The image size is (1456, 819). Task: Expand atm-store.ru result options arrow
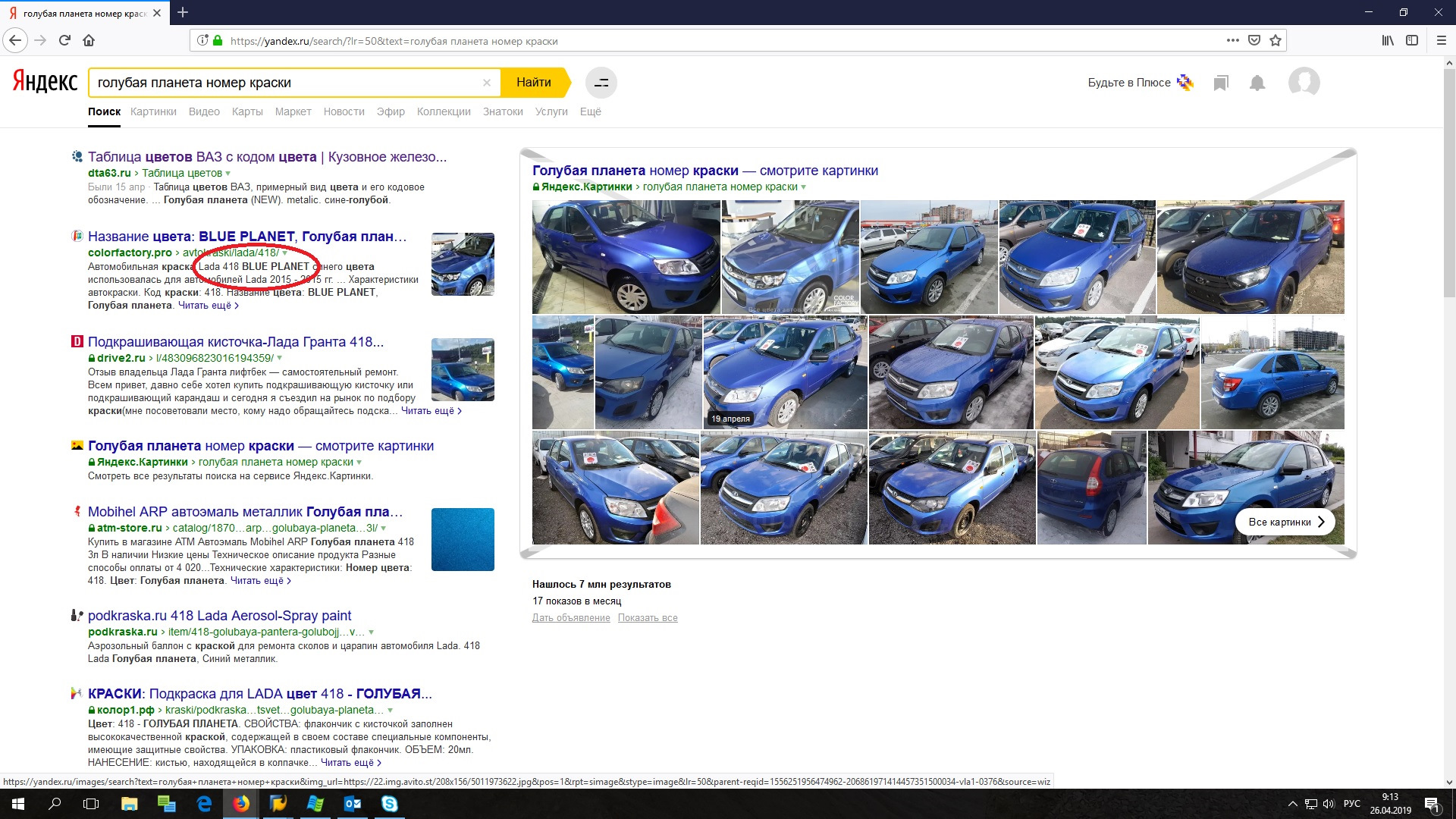tap(384, 529)
